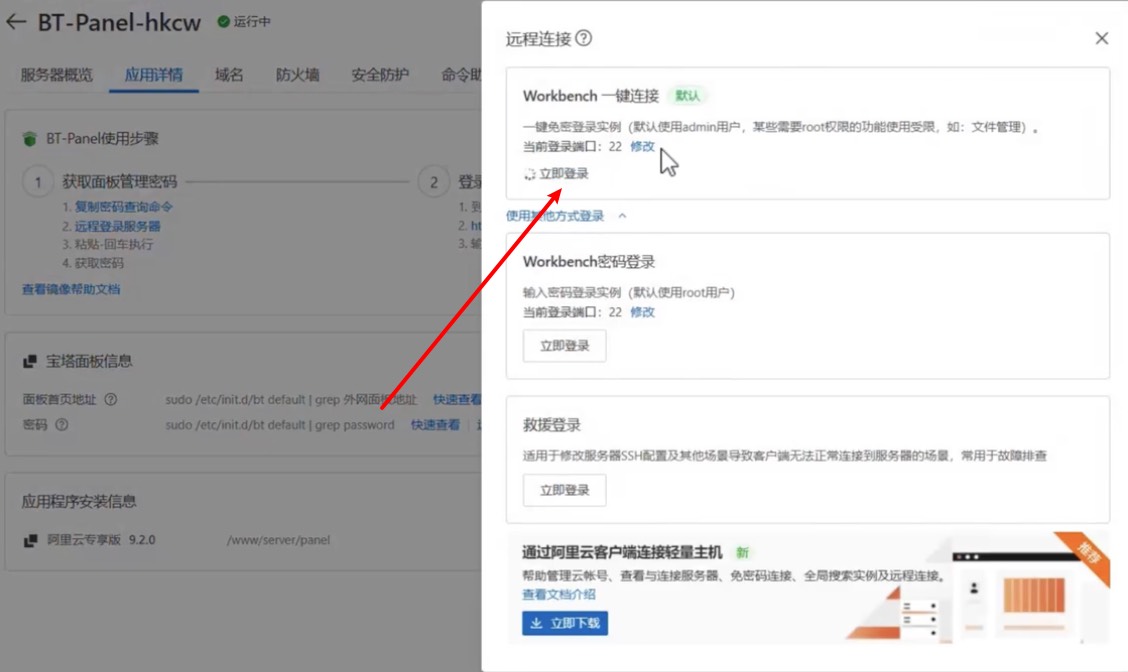Screen dimensions: 1128x672
Task: Click Workbench 一键连接 立即登录 link
Action: click(564, 174)
